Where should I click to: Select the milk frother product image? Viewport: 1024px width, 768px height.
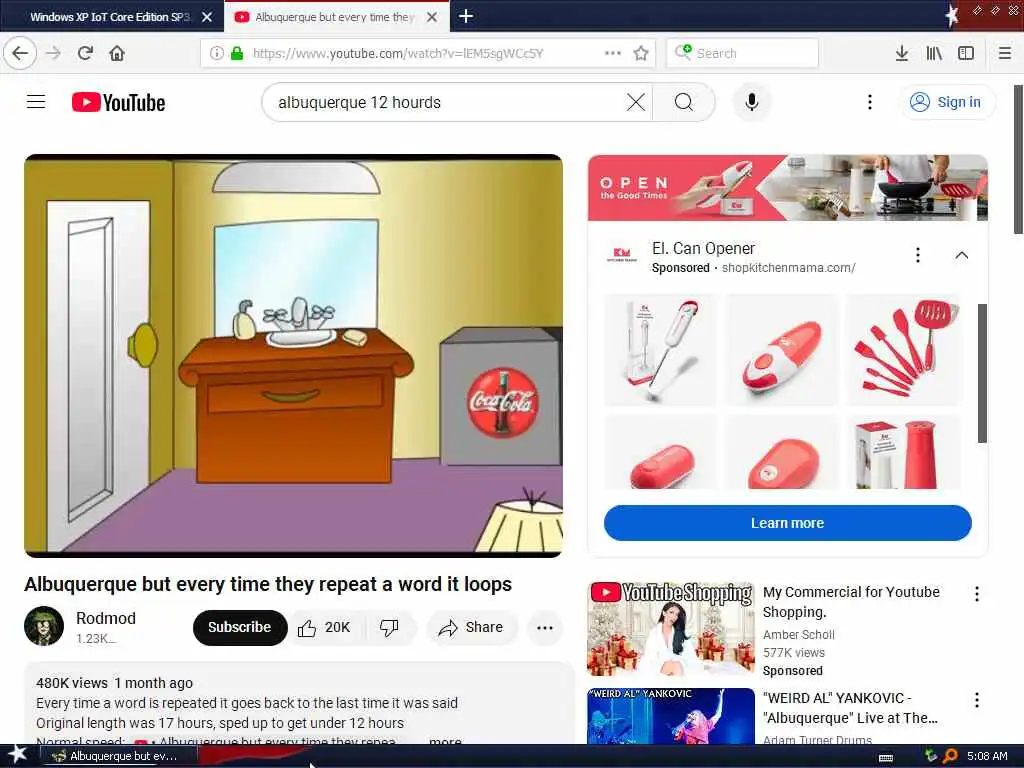pyautogui.click(x=660, y=349)
